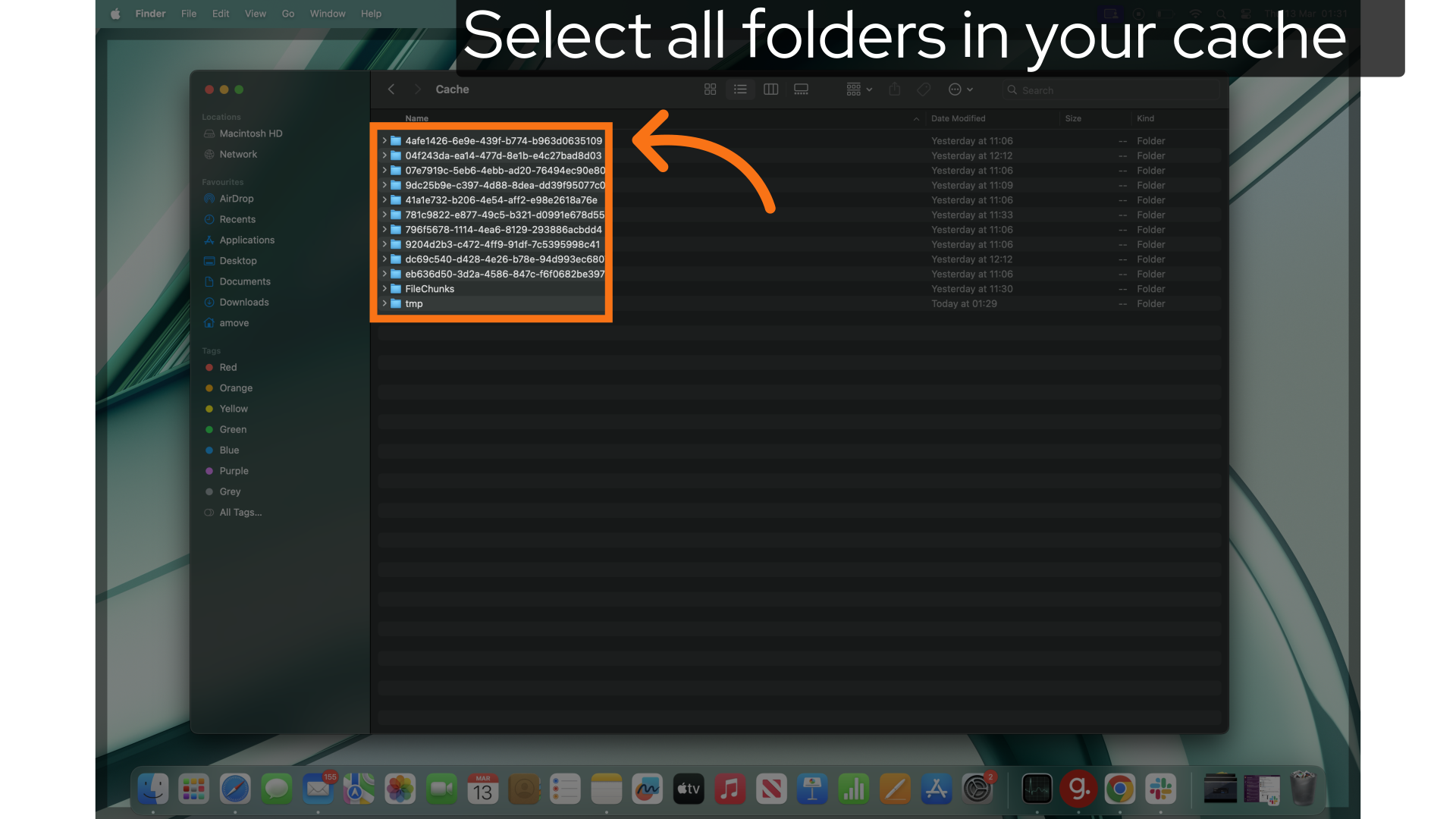Open Bin in the Dock
Viewport: 1456px width, 819px height.
point(1303,789)
